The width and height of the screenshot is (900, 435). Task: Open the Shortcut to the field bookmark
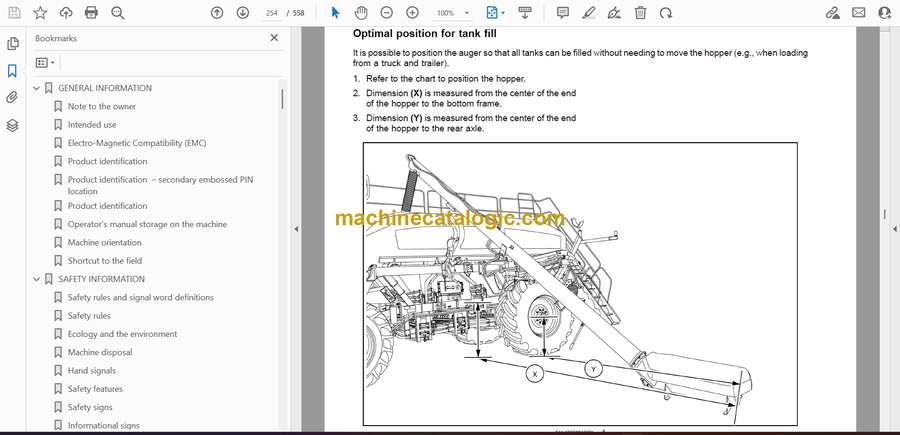104,261
